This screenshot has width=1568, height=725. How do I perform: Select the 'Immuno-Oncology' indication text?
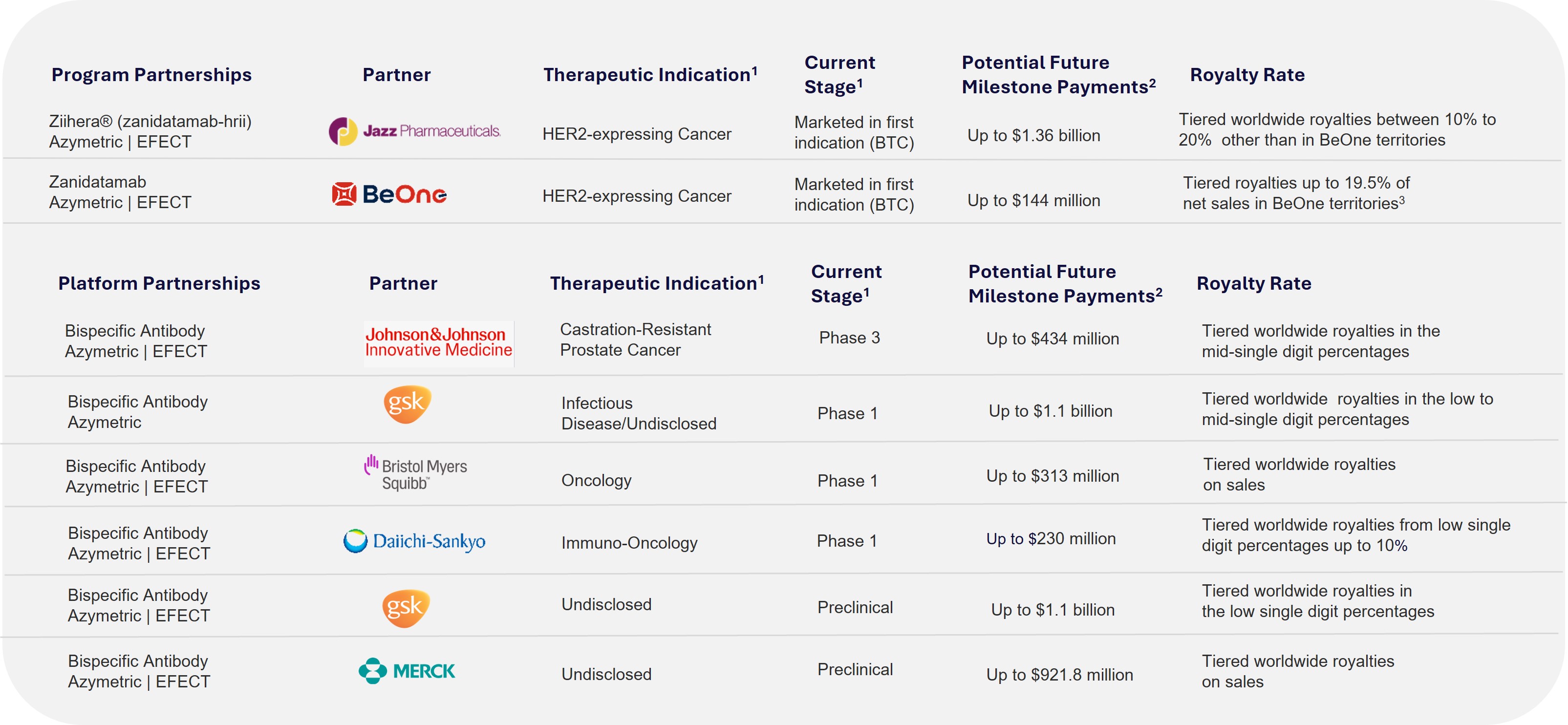pos(629,543)
